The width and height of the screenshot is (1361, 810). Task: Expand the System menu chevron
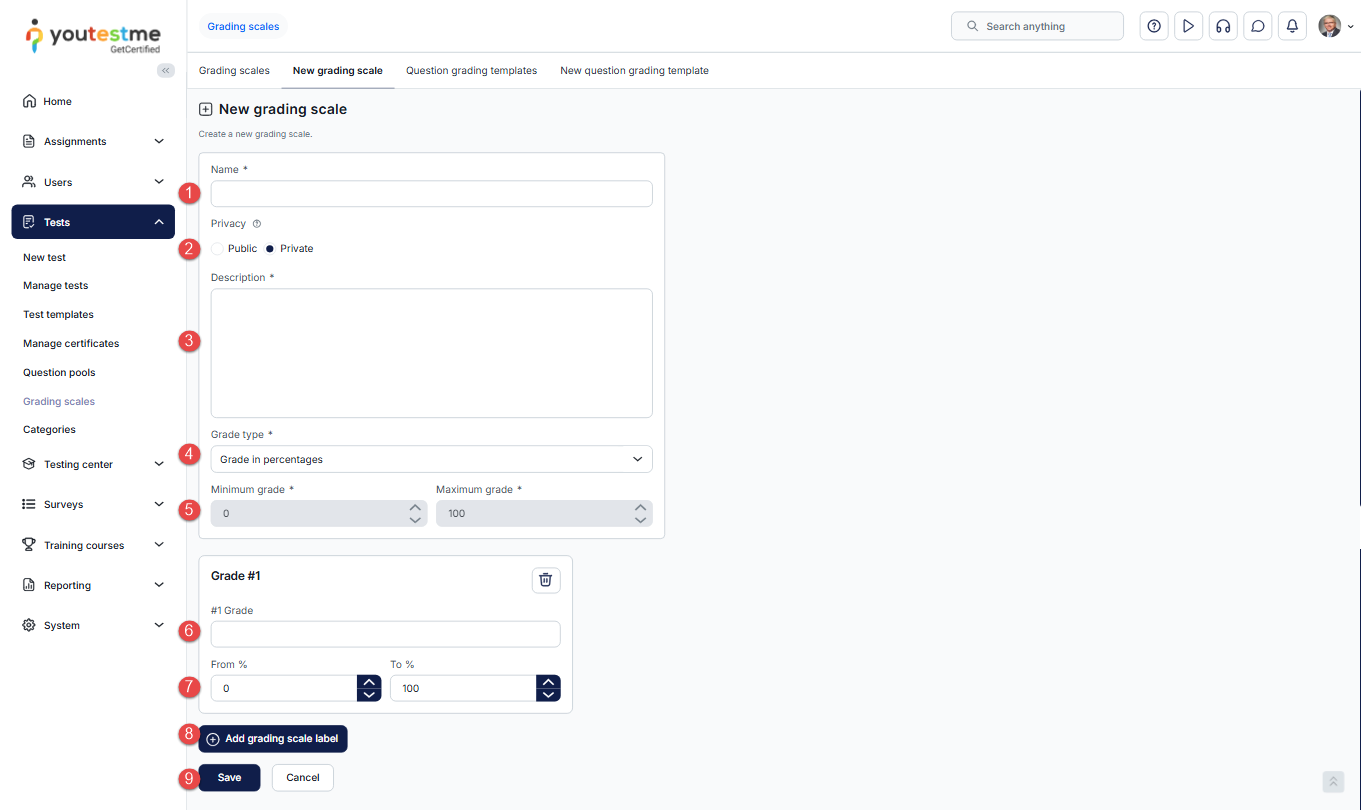point(159,625)
